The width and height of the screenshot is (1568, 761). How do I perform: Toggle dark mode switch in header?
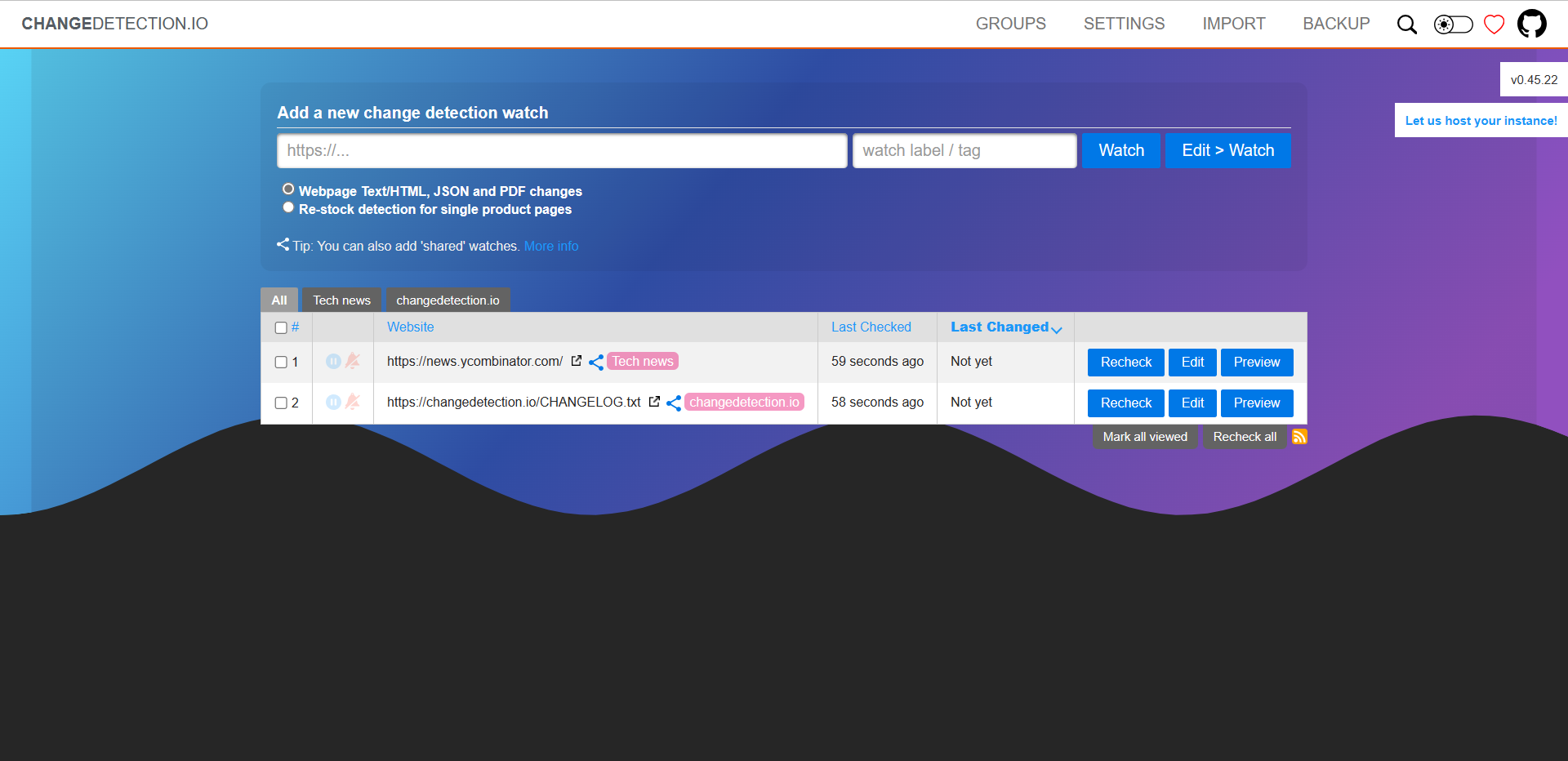(x=1453, y=24)
